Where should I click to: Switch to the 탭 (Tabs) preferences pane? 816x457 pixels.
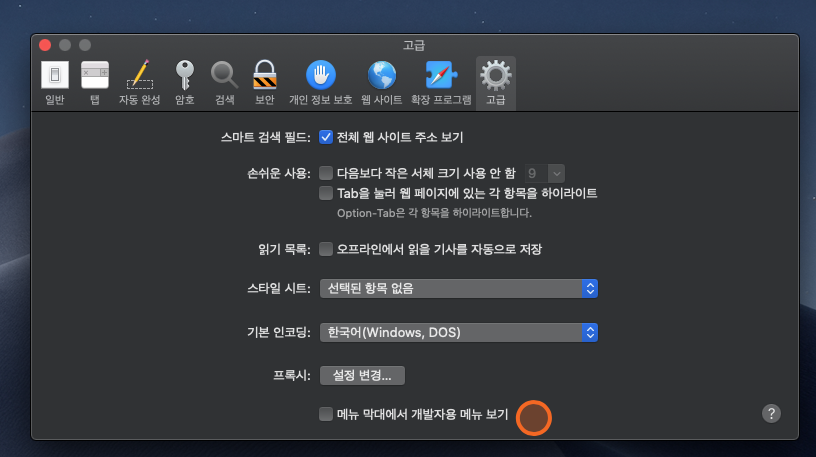(x=95, y=83)
